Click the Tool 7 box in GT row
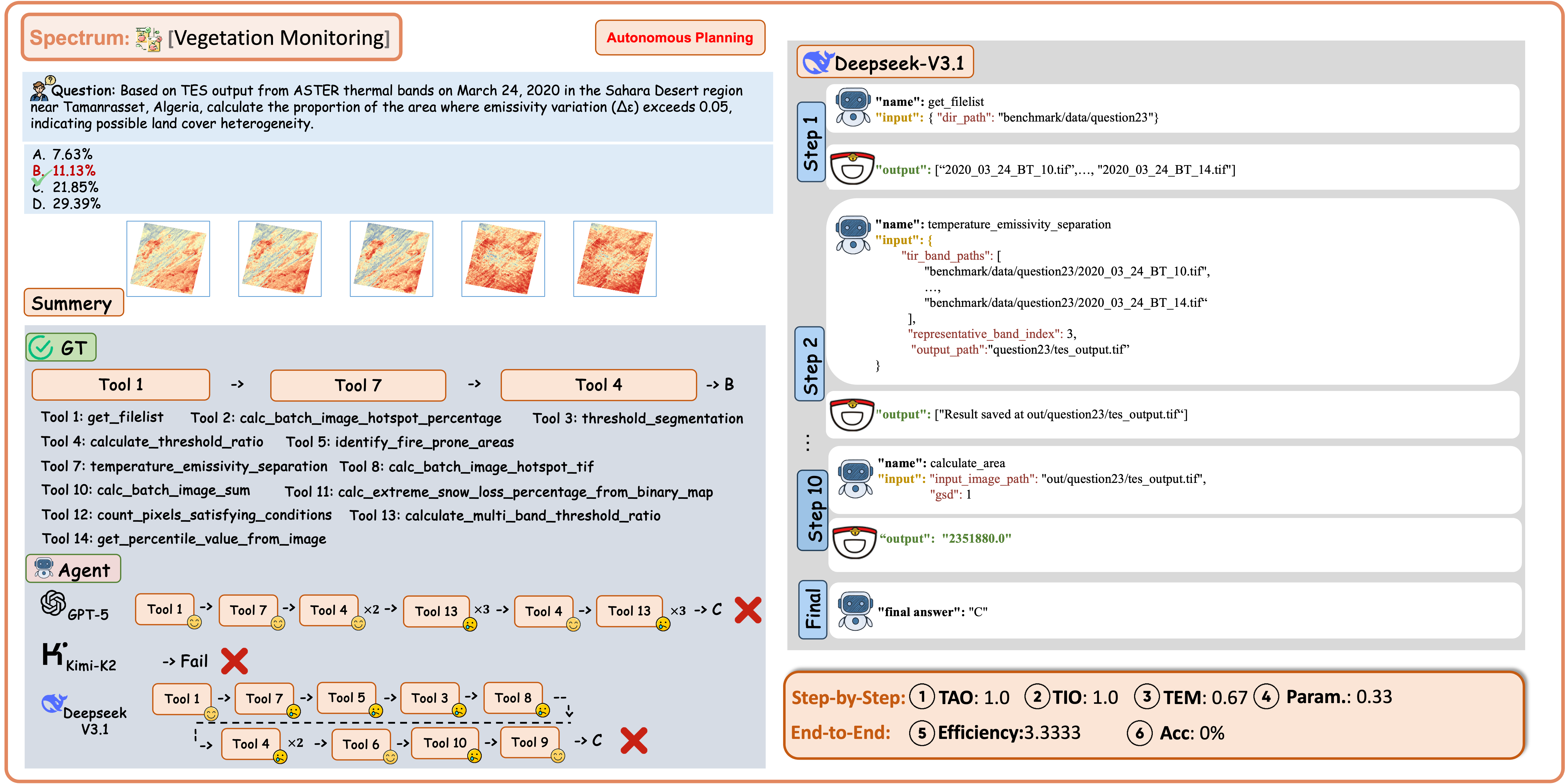Screen dimensions: 1565x784 (x=358, y=385)
